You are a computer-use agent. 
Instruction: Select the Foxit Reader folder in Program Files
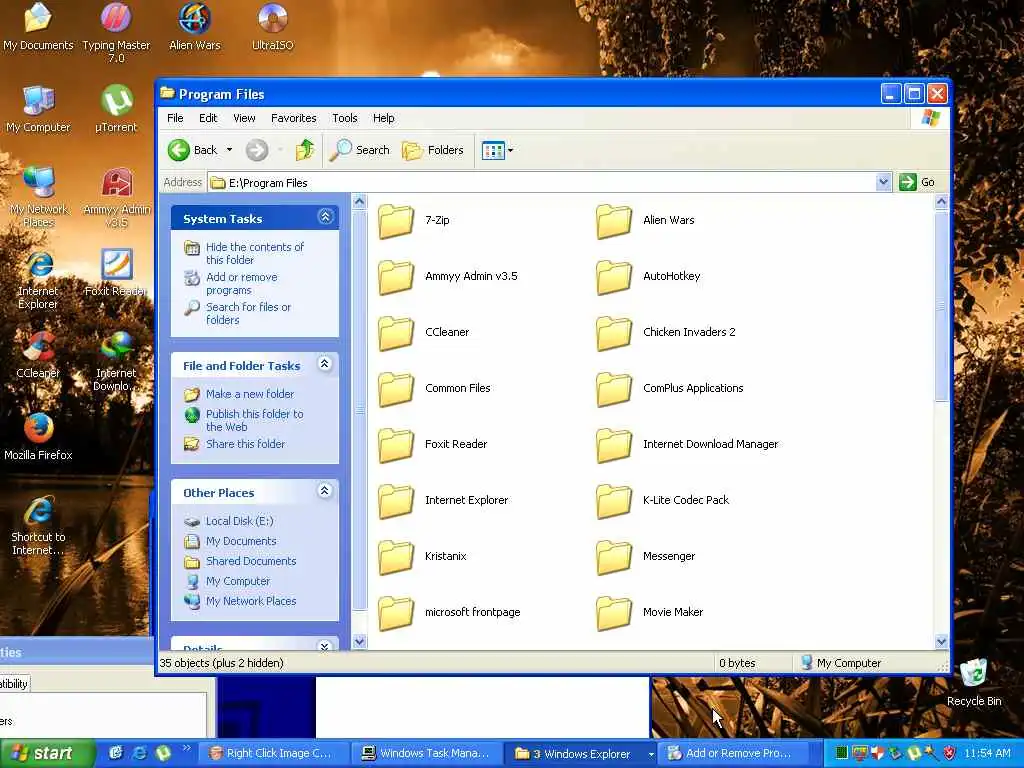[x=433, y=445]
